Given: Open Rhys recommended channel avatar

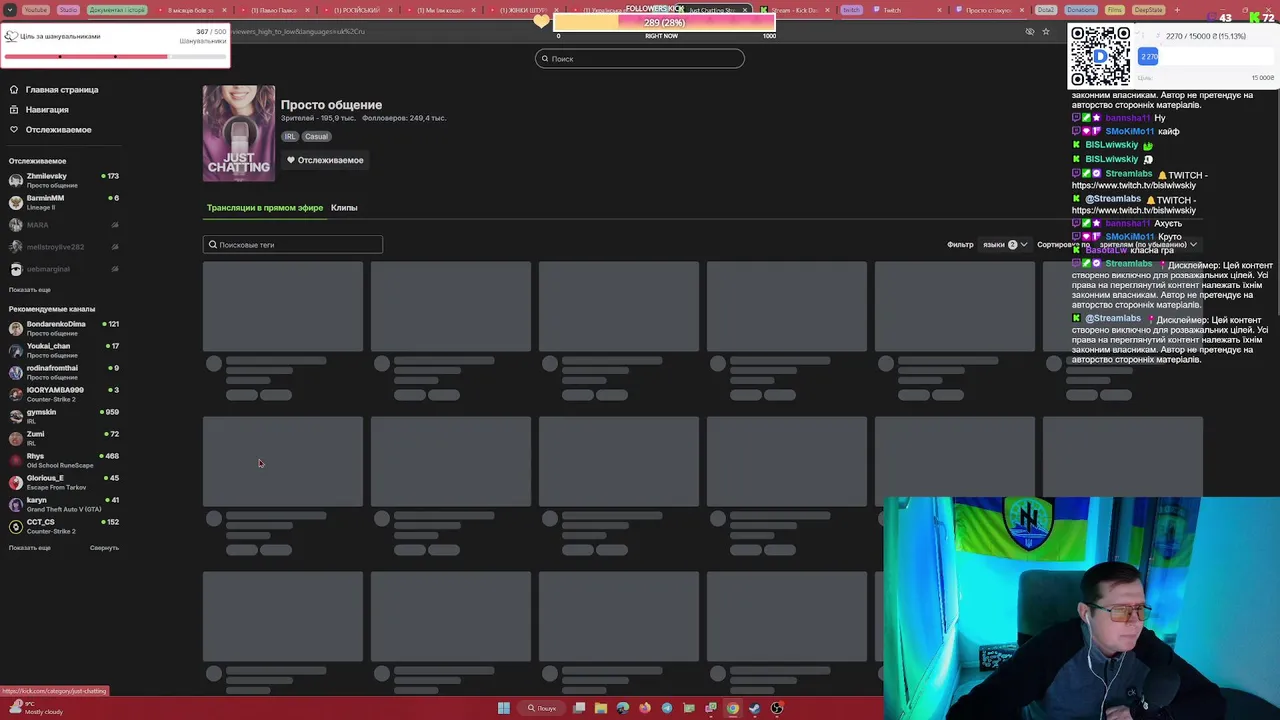Looking at the screenshot, I should pyautogui.click(x=16, y=460).
